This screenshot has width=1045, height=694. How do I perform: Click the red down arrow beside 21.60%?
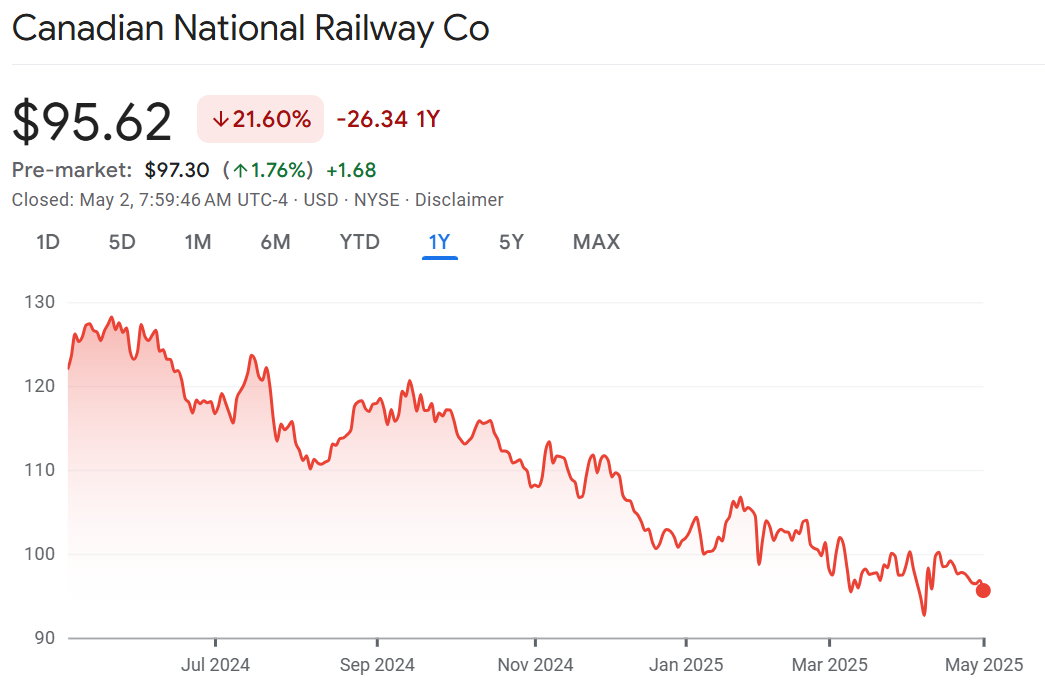click(x=221, y=120)
